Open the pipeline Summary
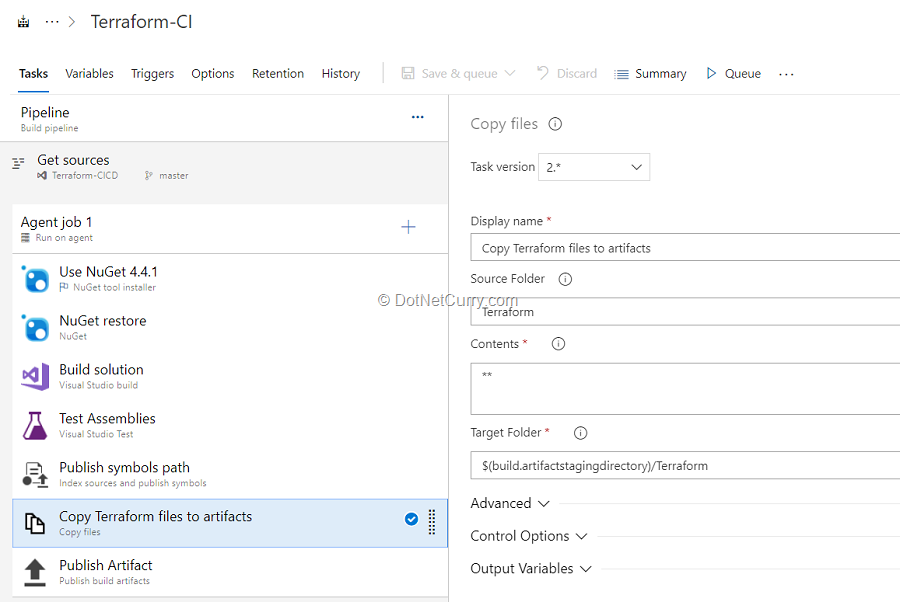Screen dimensions: 900x602 [650, 73]
